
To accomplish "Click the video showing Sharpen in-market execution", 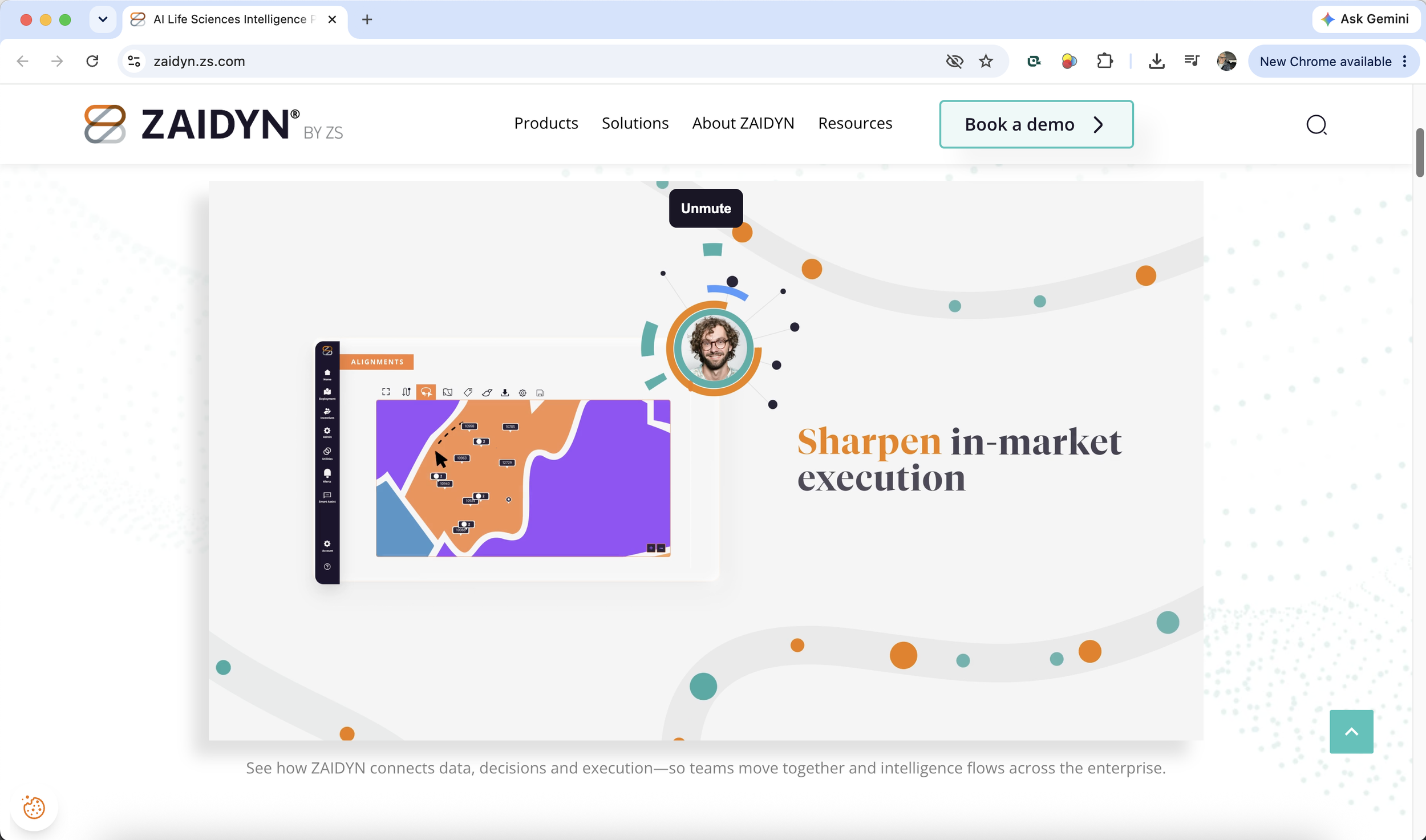I will click(706, 461).
